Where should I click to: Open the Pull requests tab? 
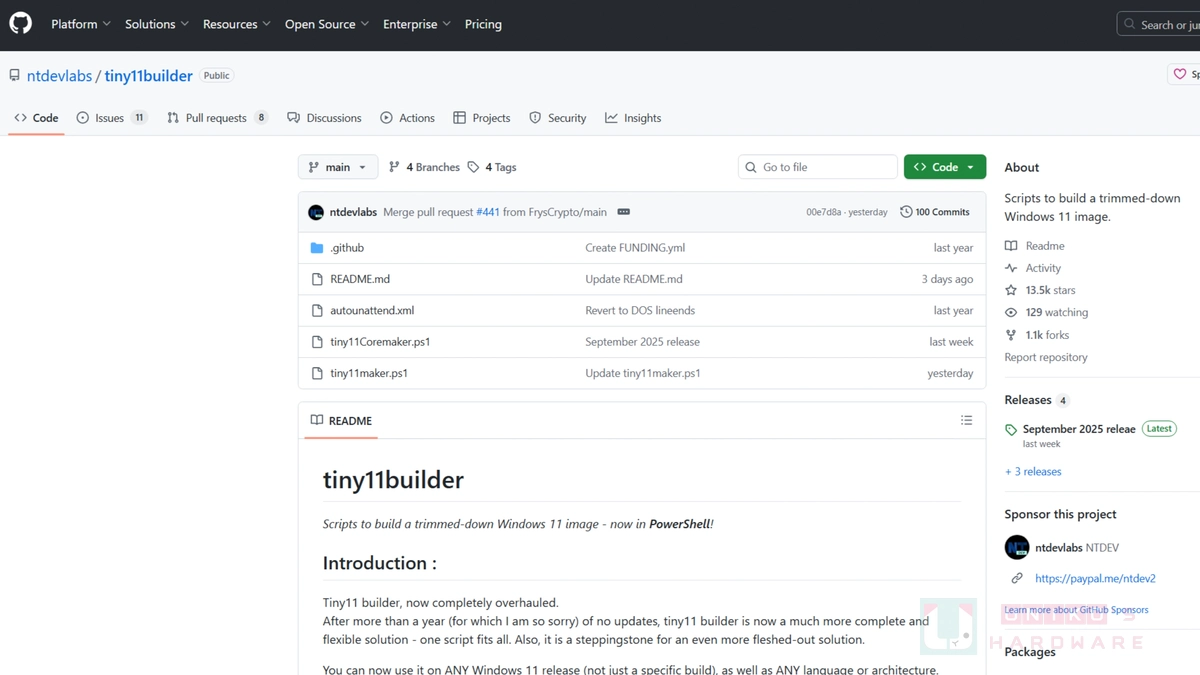click(217, 118)
